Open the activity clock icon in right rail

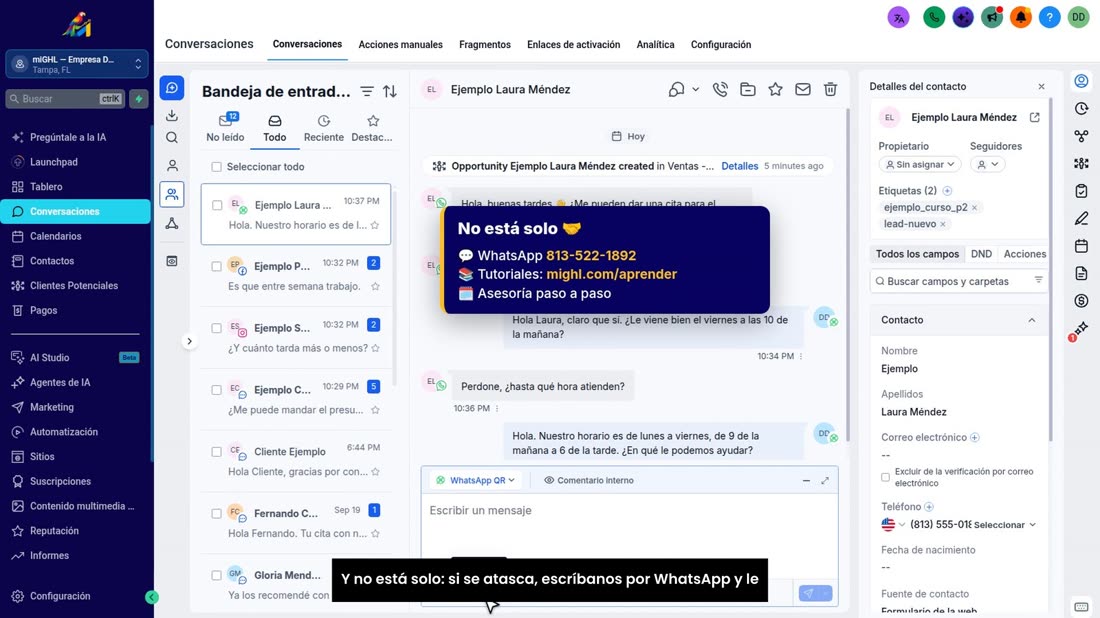point(1081,109)
